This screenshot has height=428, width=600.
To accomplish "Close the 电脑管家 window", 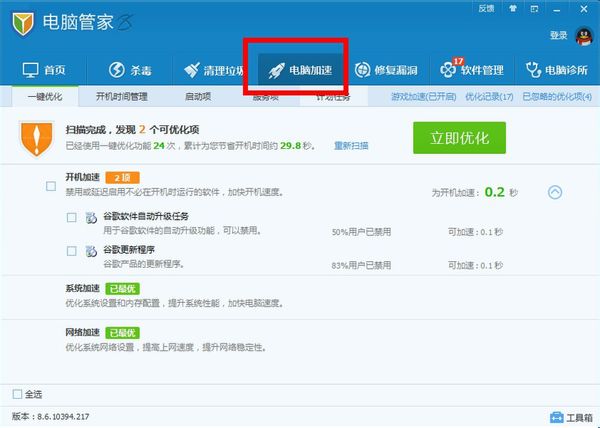I will pos(584,9).
